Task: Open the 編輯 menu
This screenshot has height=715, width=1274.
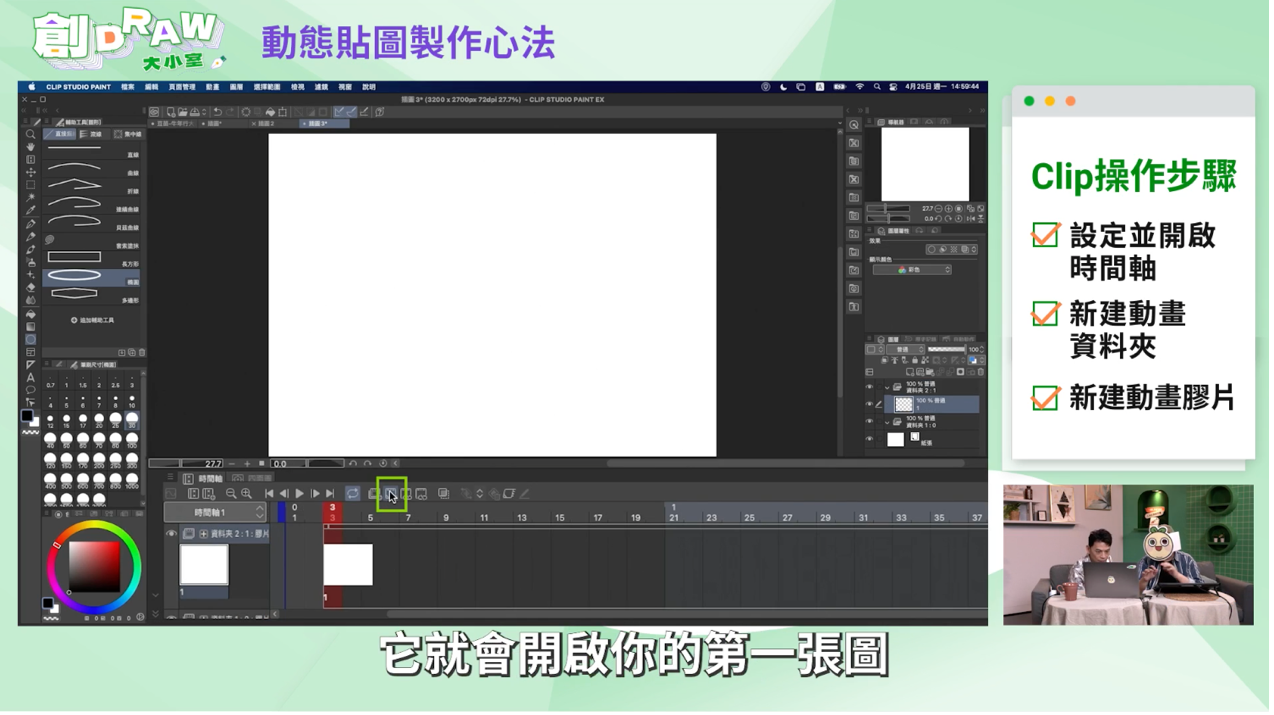Action: [x=152, y=87]
